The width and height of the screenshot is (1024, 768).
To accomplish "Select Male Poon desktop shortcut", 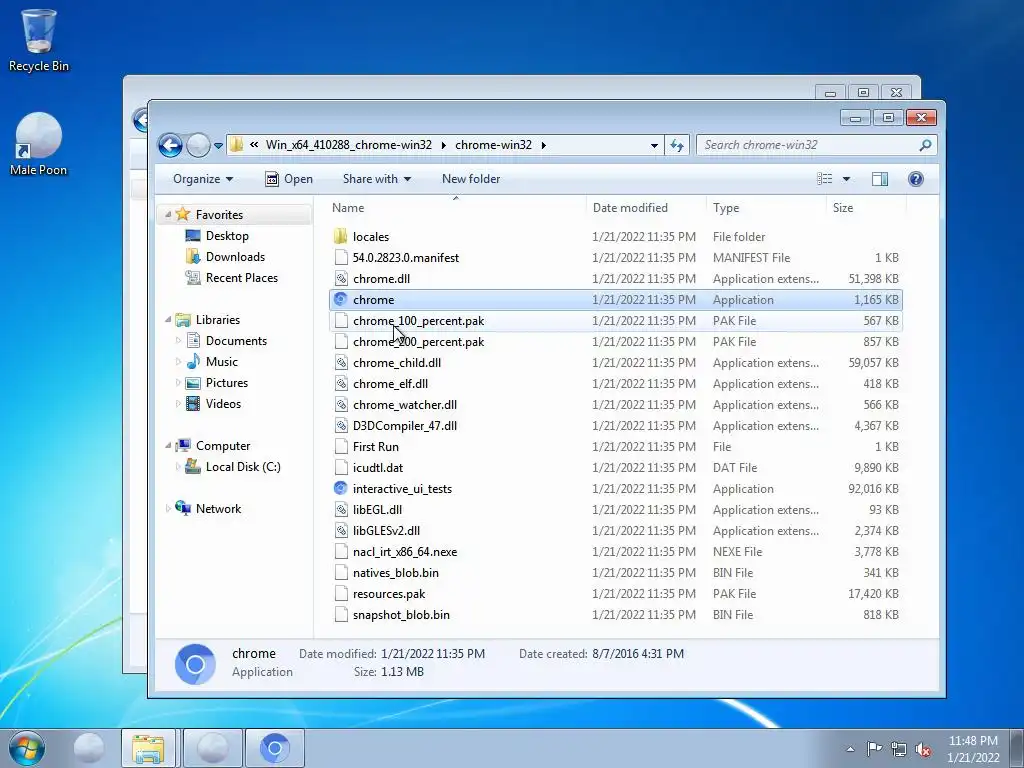I will (x=39, y=144).
